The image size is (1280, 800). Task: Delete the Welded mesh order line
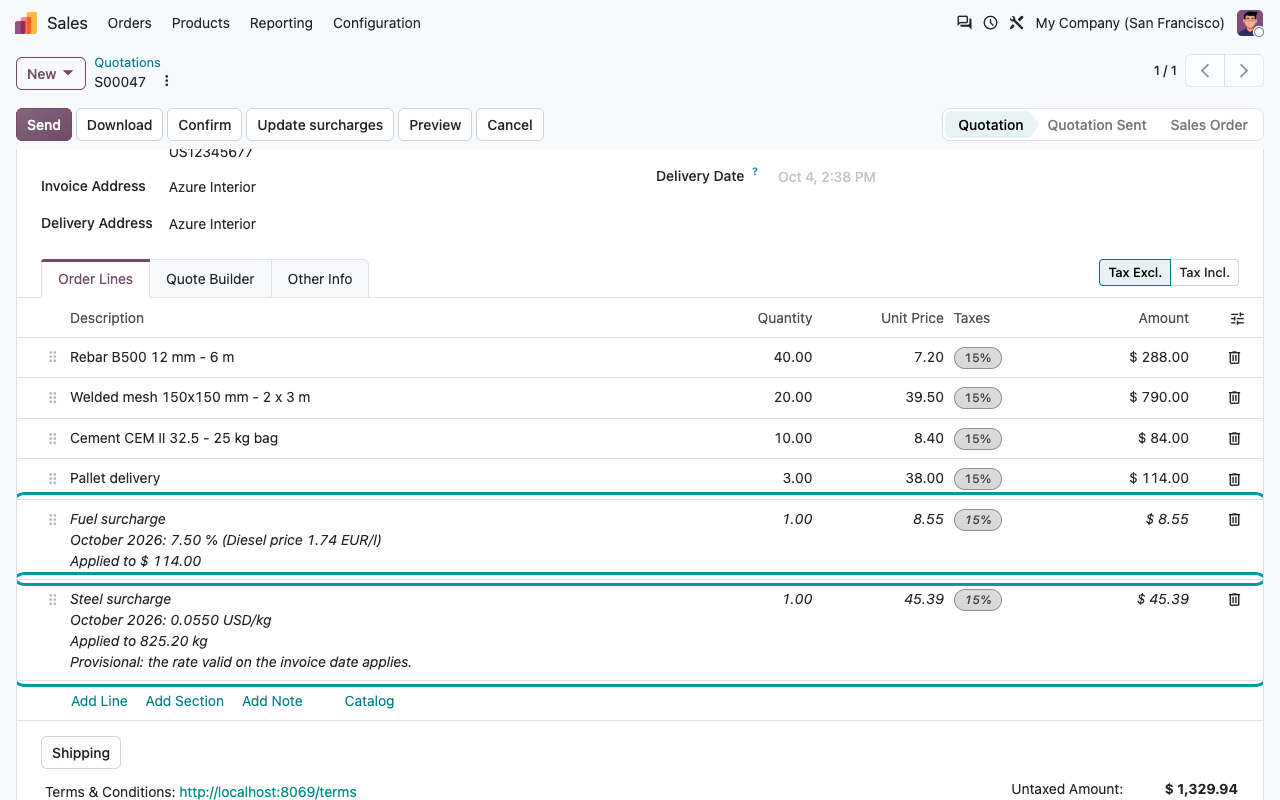(x=1234, y=398)
